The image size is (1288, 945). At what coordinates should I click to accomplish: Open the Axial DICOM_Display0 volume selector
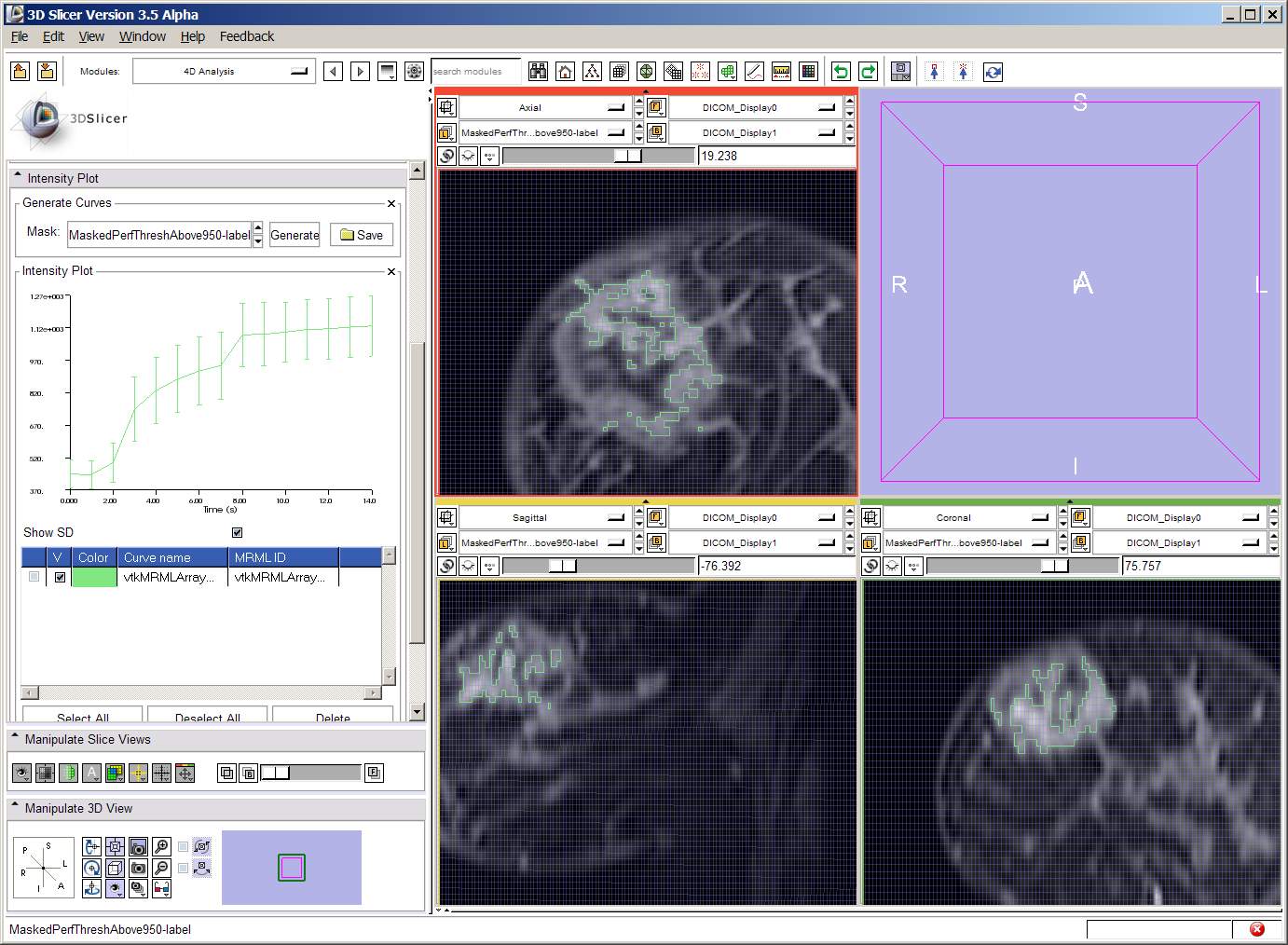click(x=755, y=108)
